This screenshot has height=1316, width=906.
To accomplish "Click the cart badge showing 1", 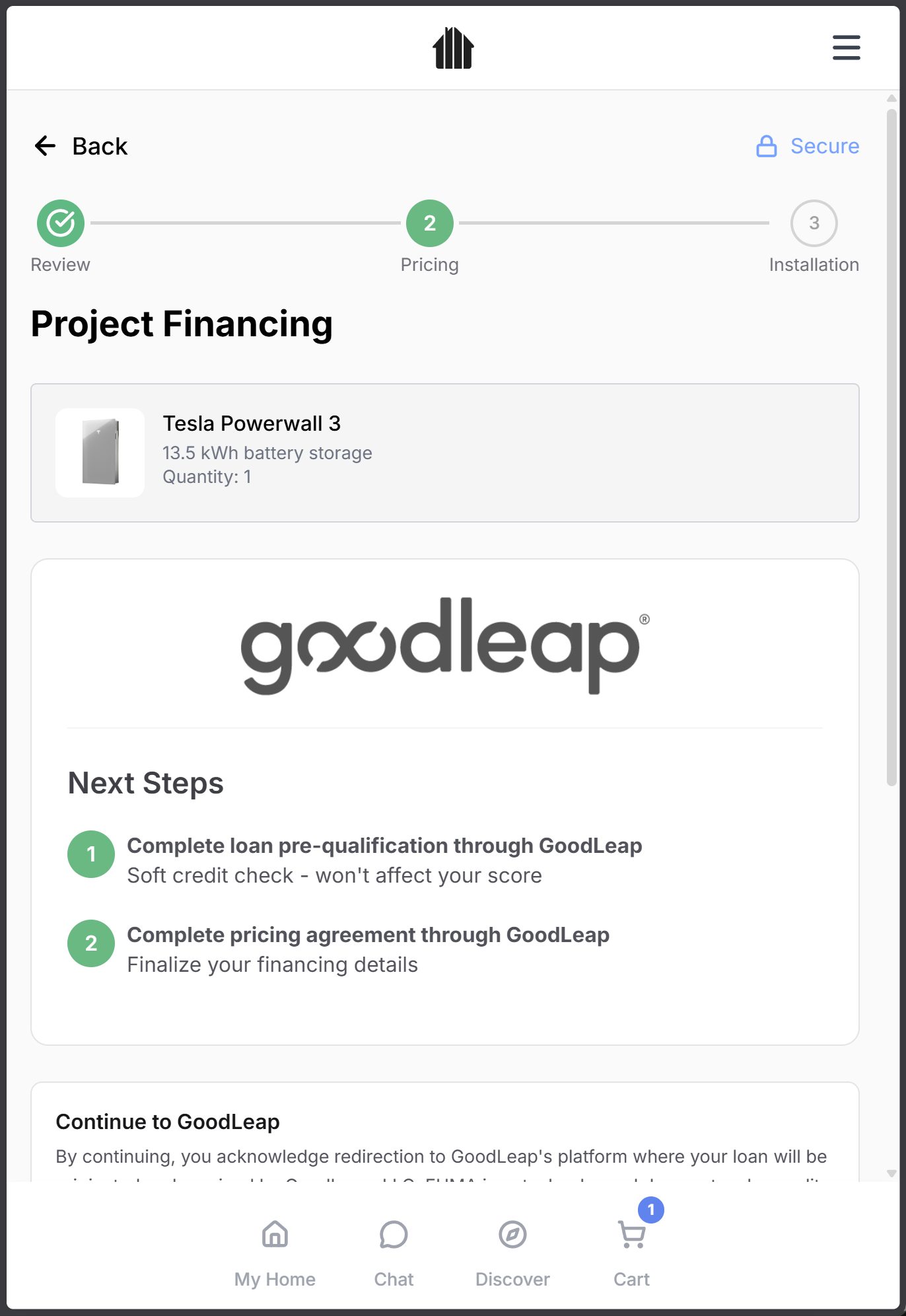I will pyautogui.click(x=651, y=1210).
